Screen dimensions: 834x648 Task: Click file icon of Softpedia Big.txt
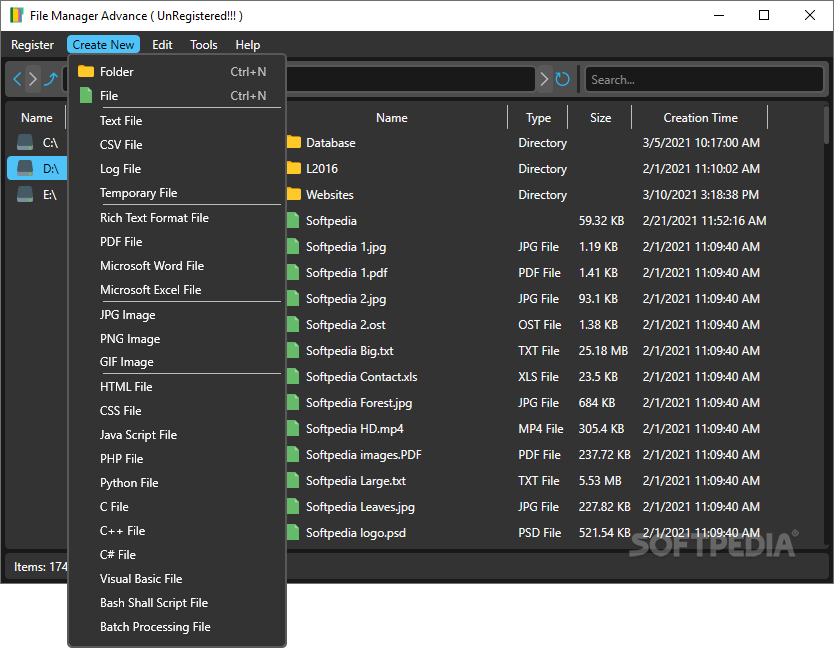tap(293, 351)
